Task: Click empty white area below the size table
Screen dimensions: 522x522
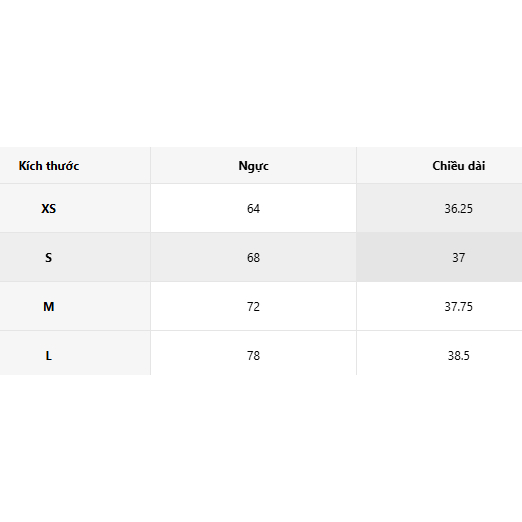Action: tap(261, 448)
